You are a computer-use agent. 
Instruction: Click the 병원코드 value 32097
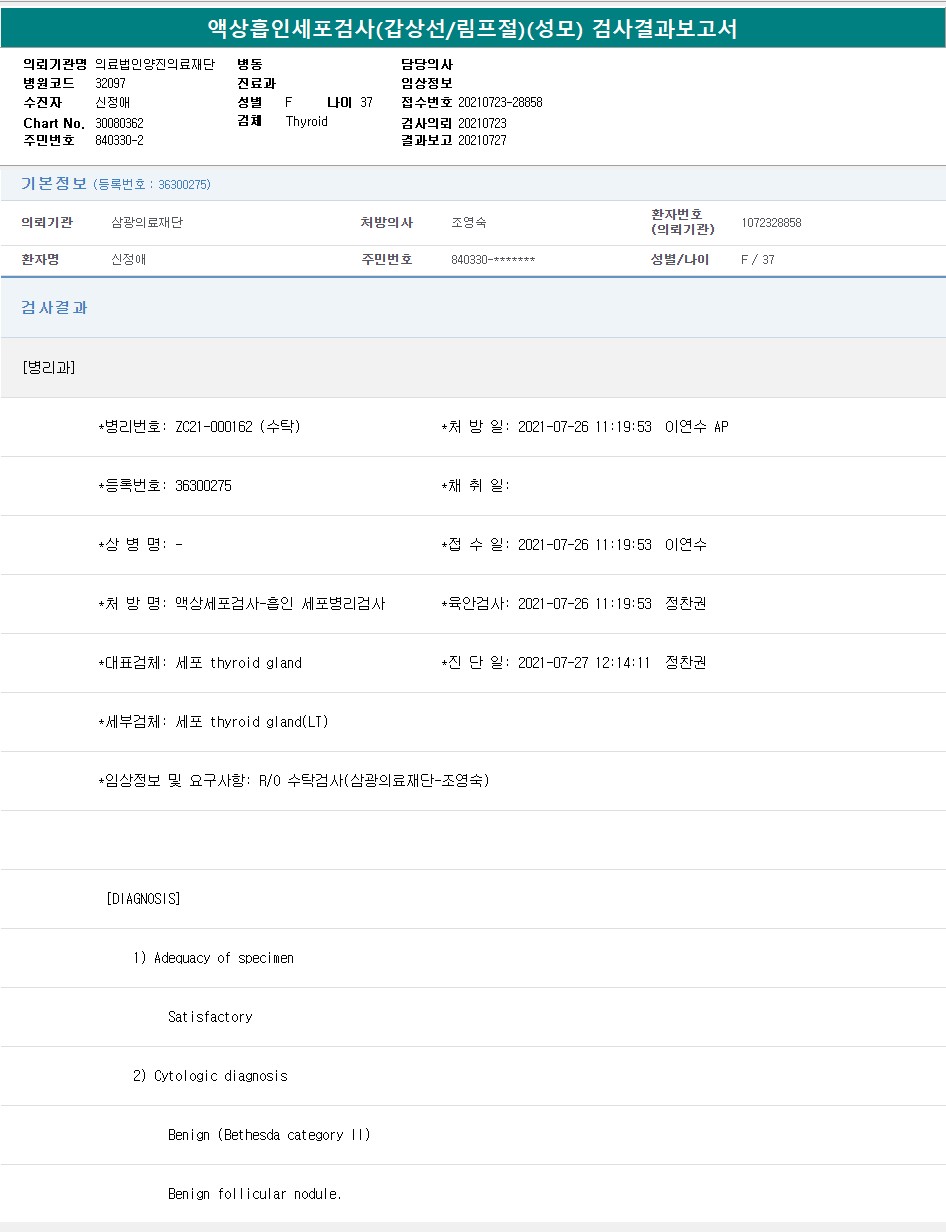point(110,83)
